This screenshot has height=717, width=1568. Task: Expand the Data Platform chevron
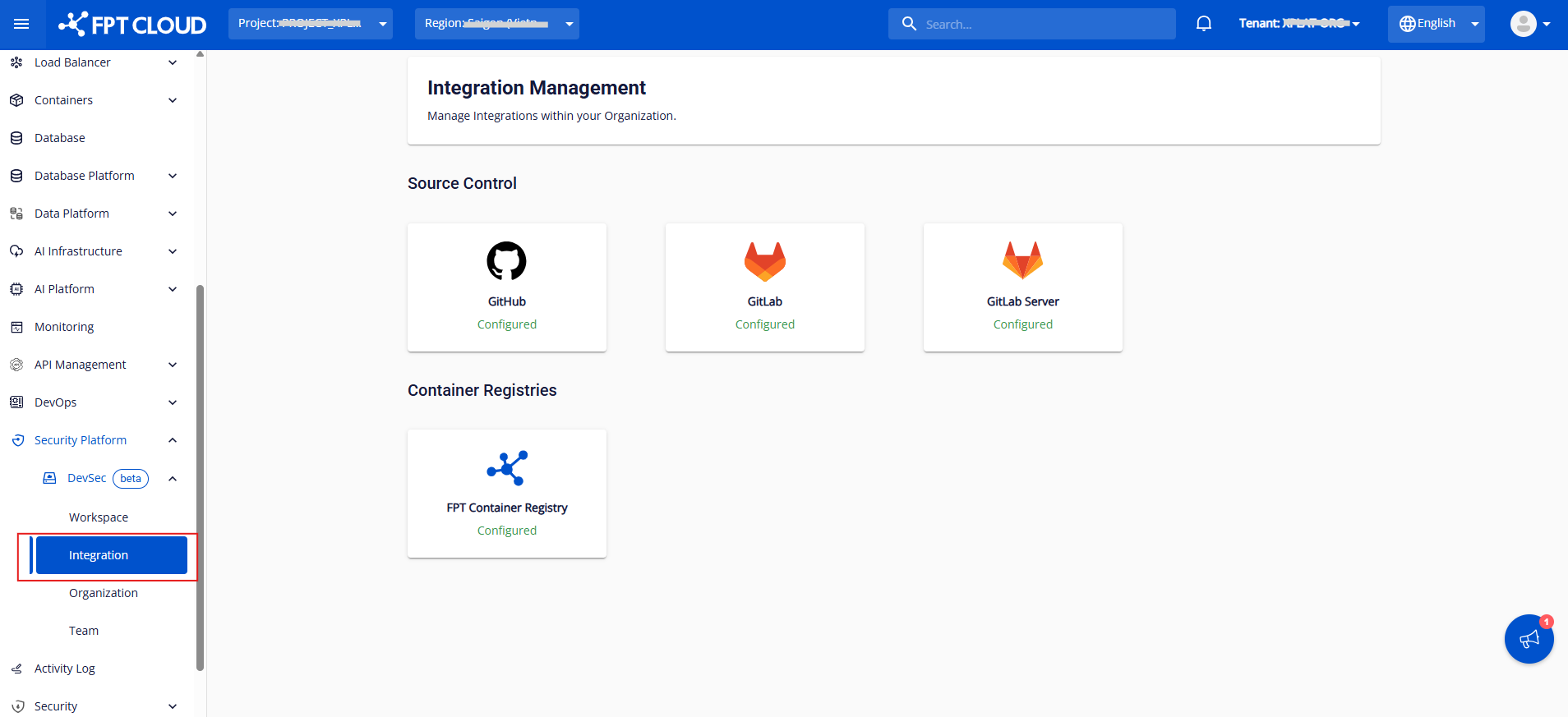tap(173, 214)
